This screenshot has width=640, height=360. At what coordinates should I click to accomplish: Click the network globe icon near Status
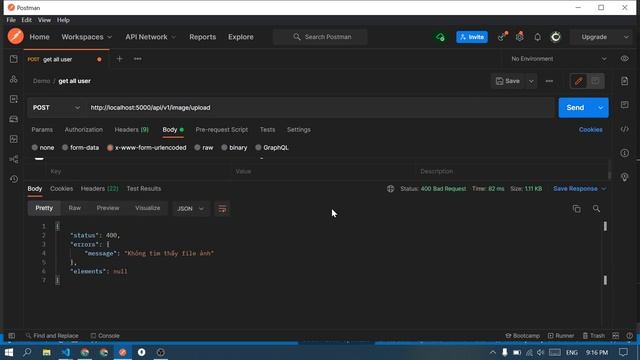coord(391,189)
